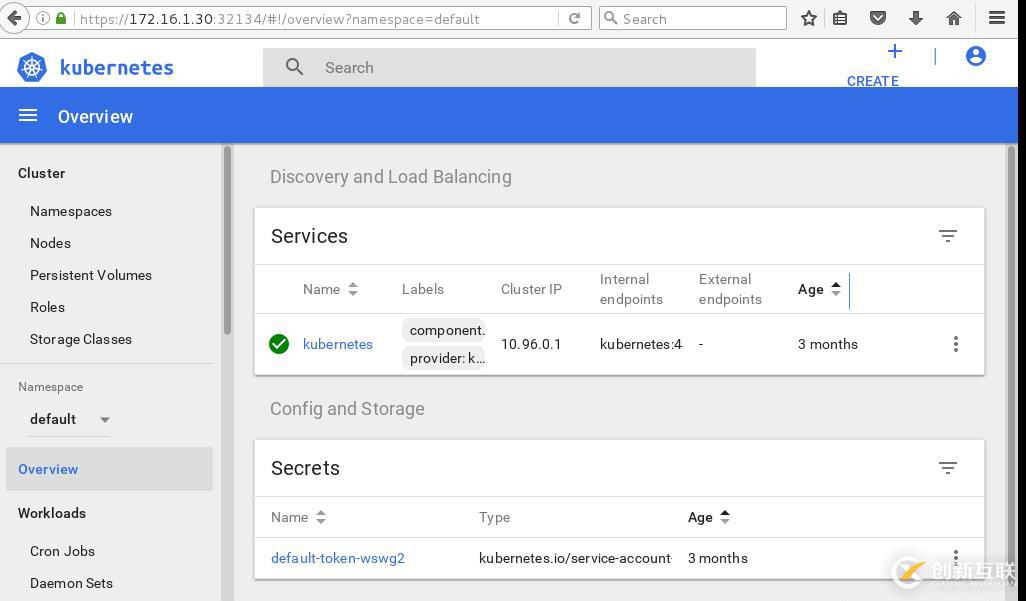Click the dashboard search input field
This screenshot has height=601, width=1026.
pyautogui.click(x=450, y=67)
